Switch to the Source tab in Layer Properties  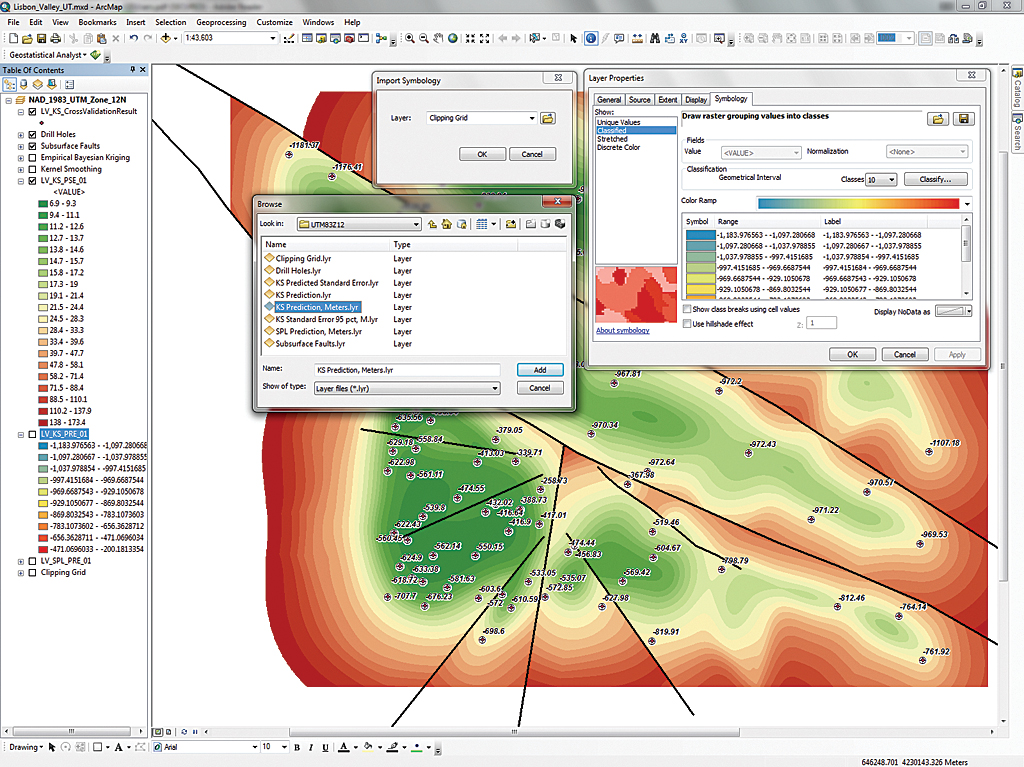click(x=640, y=100)
